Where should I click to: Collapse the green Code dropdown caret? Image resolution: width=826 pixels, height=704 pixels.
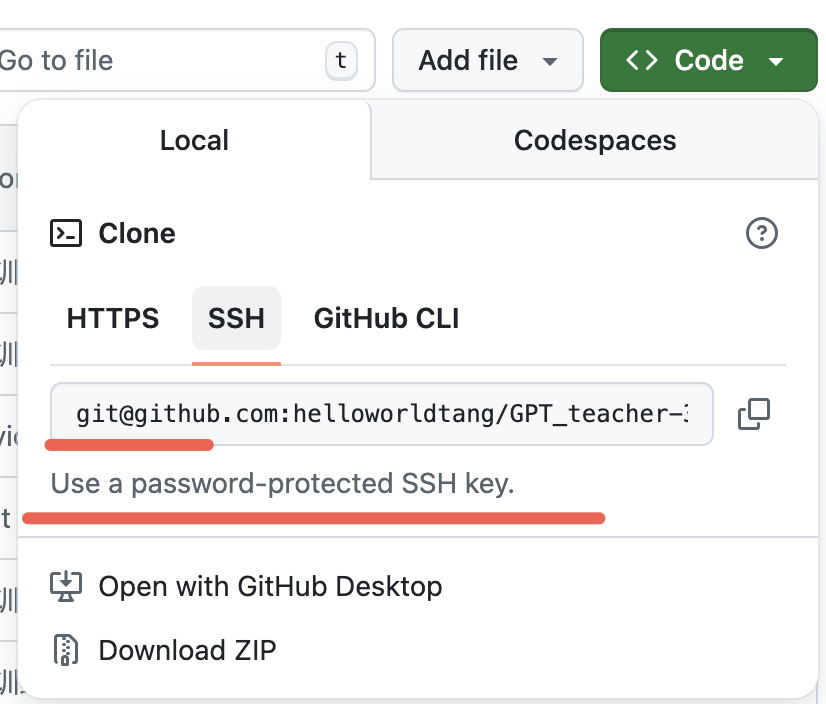click(776, 62)
